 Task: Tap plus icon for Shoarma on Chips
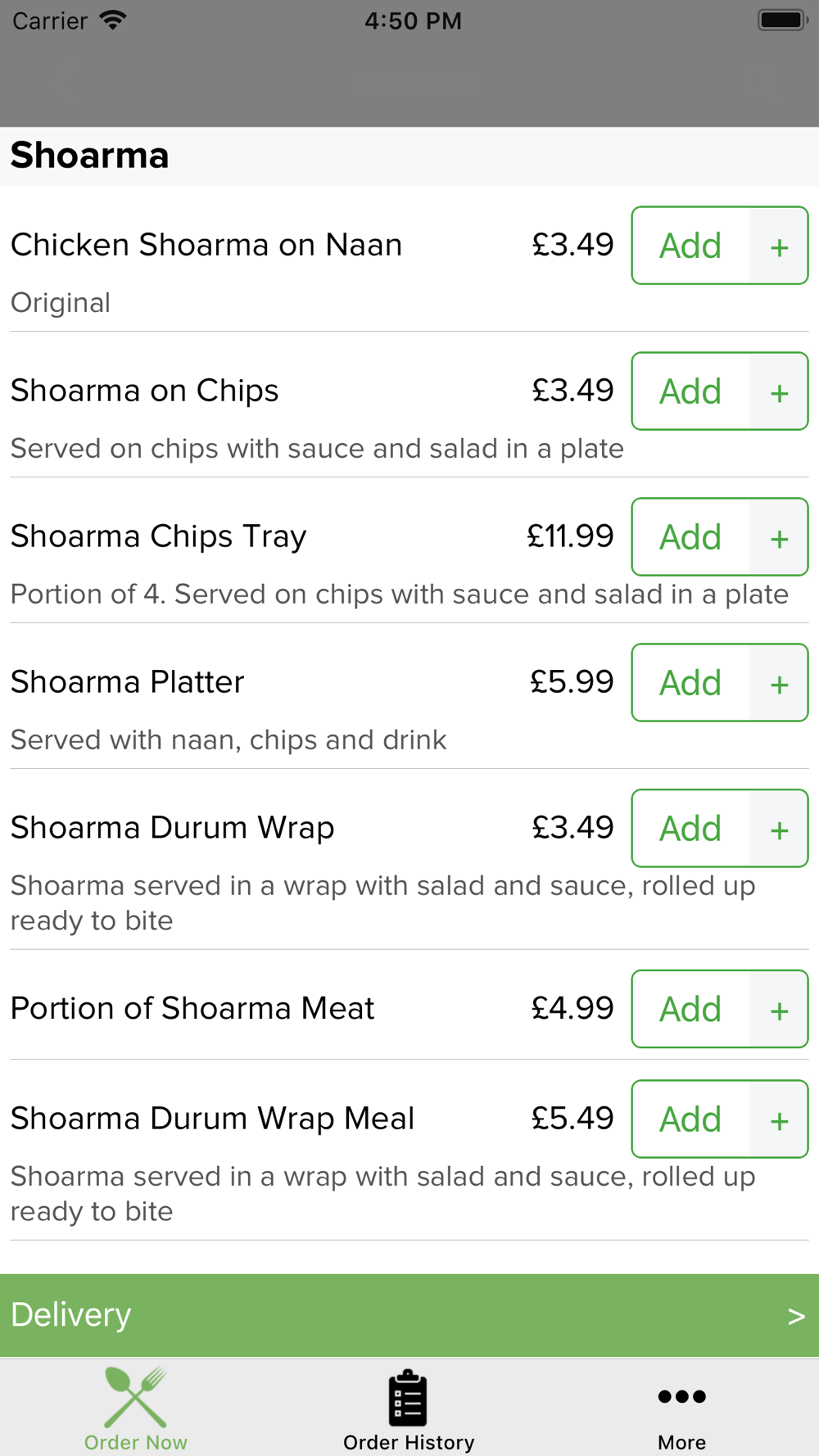[779, 391]
